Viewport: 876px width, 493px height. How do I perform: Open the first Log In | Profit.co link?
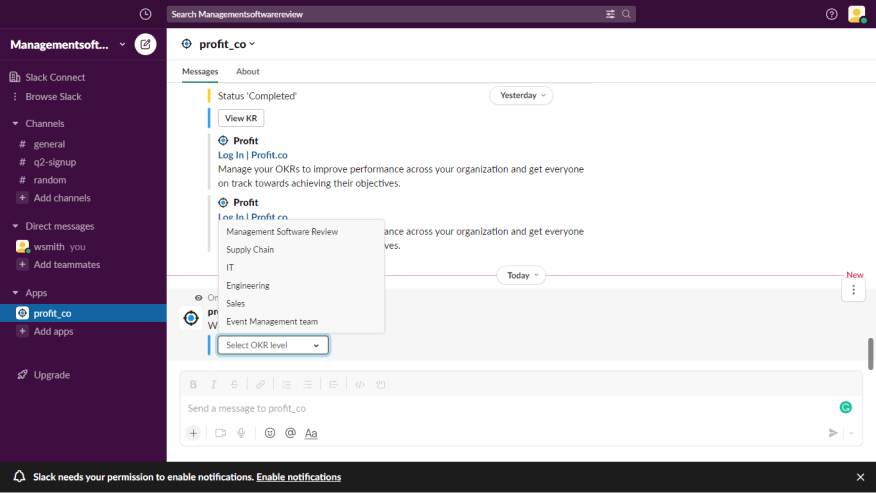(253, 155)
